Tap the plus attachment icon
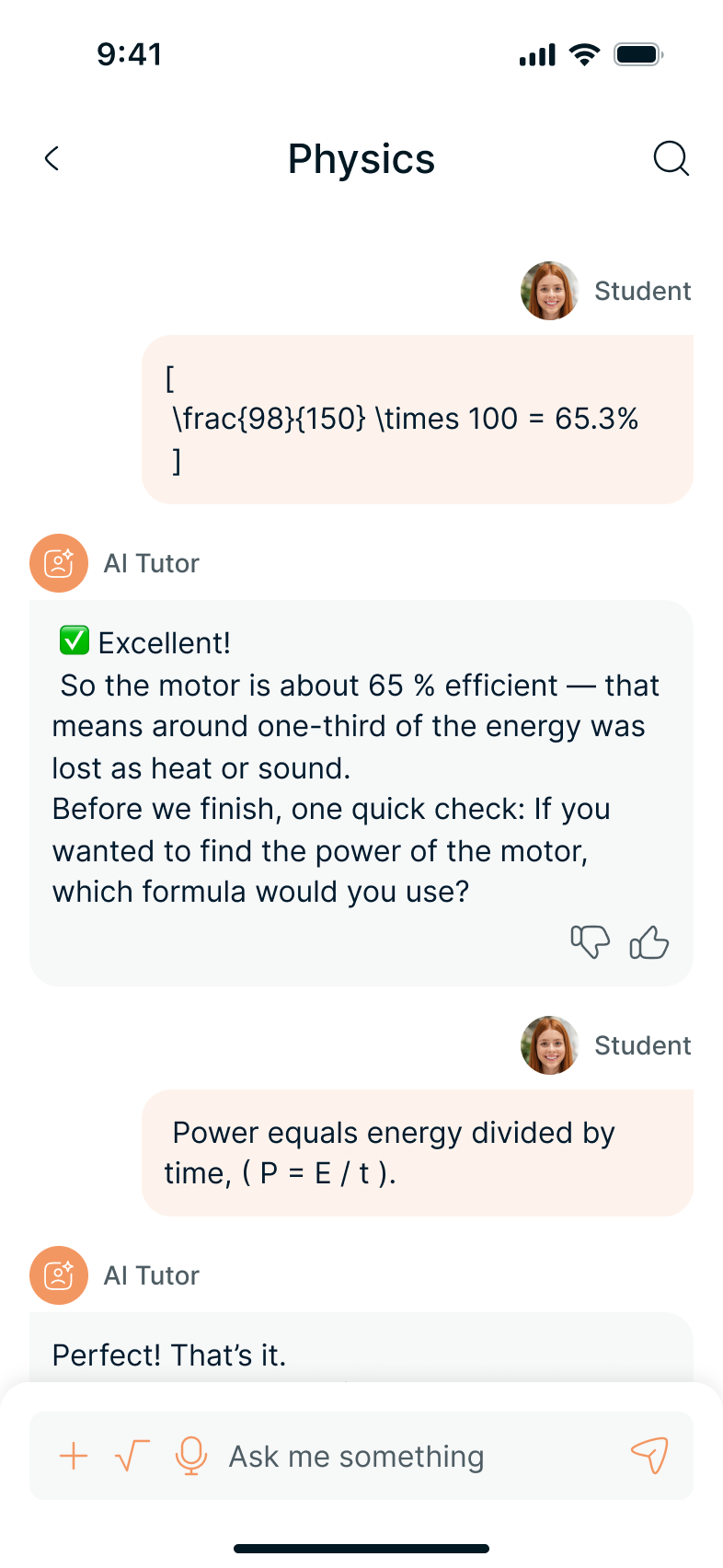Viewport: 723px width, 1568px height. coord(74,1456)
